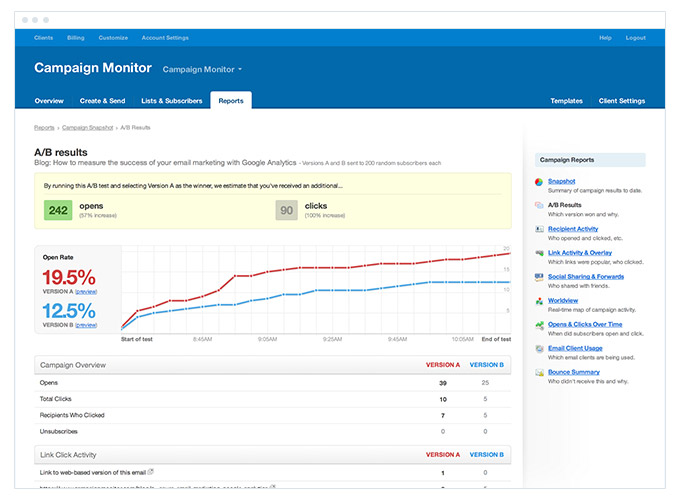Open the Clients menu item
Screen dimensions: 679x500
point(43,38)
